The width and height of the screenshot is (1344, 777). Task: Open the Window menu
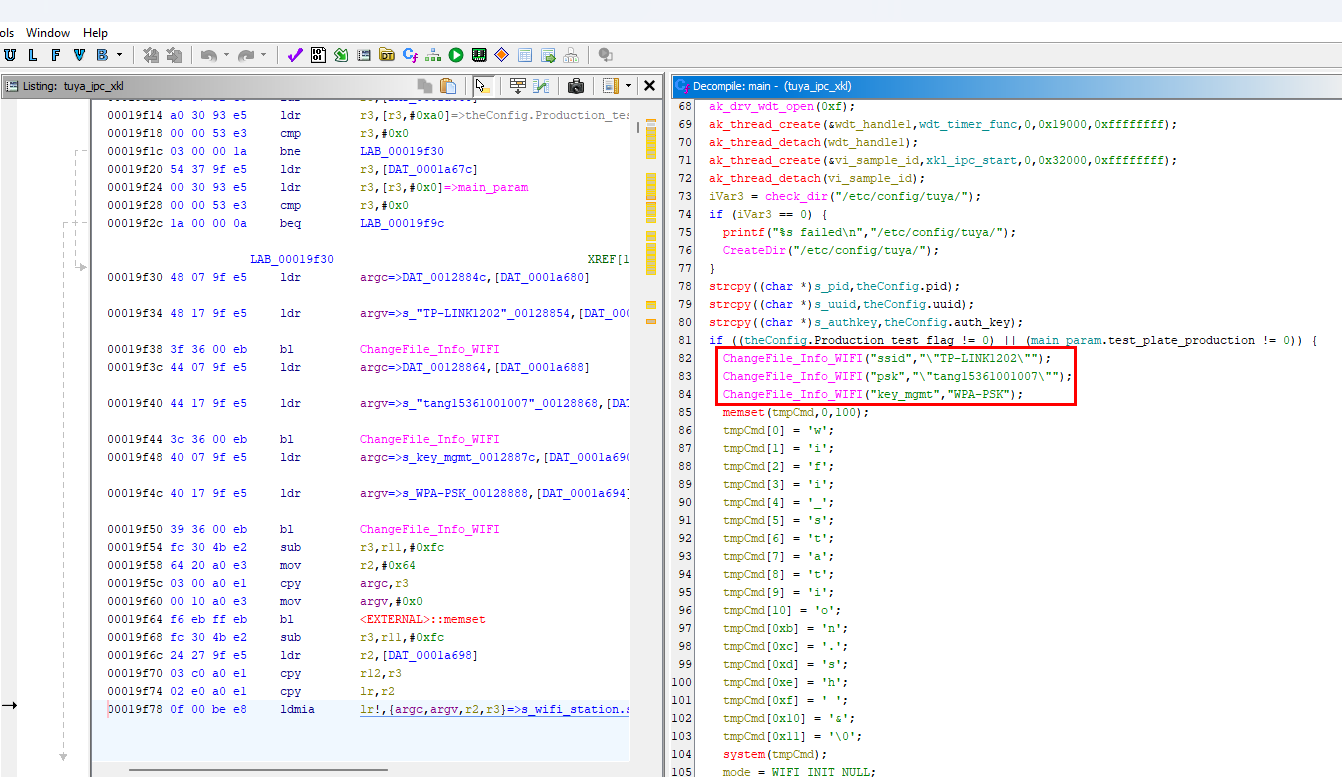click(x=48, y=33)
